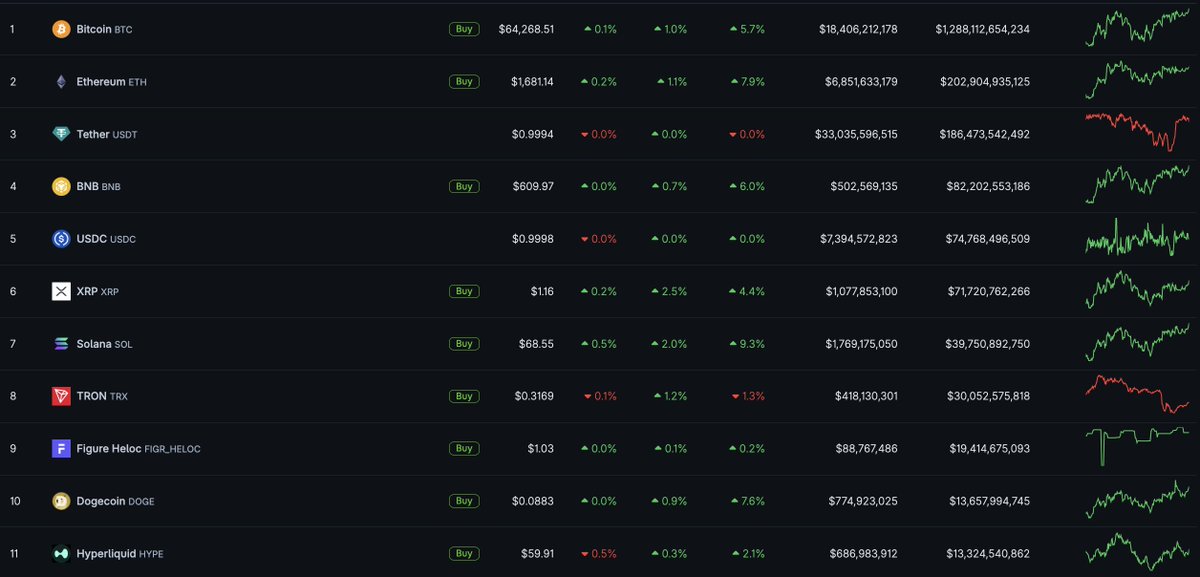Select USDC volume $7,394,572,823
The width and height of the screenshot is (1200, 577).
[x=860, y=239]
